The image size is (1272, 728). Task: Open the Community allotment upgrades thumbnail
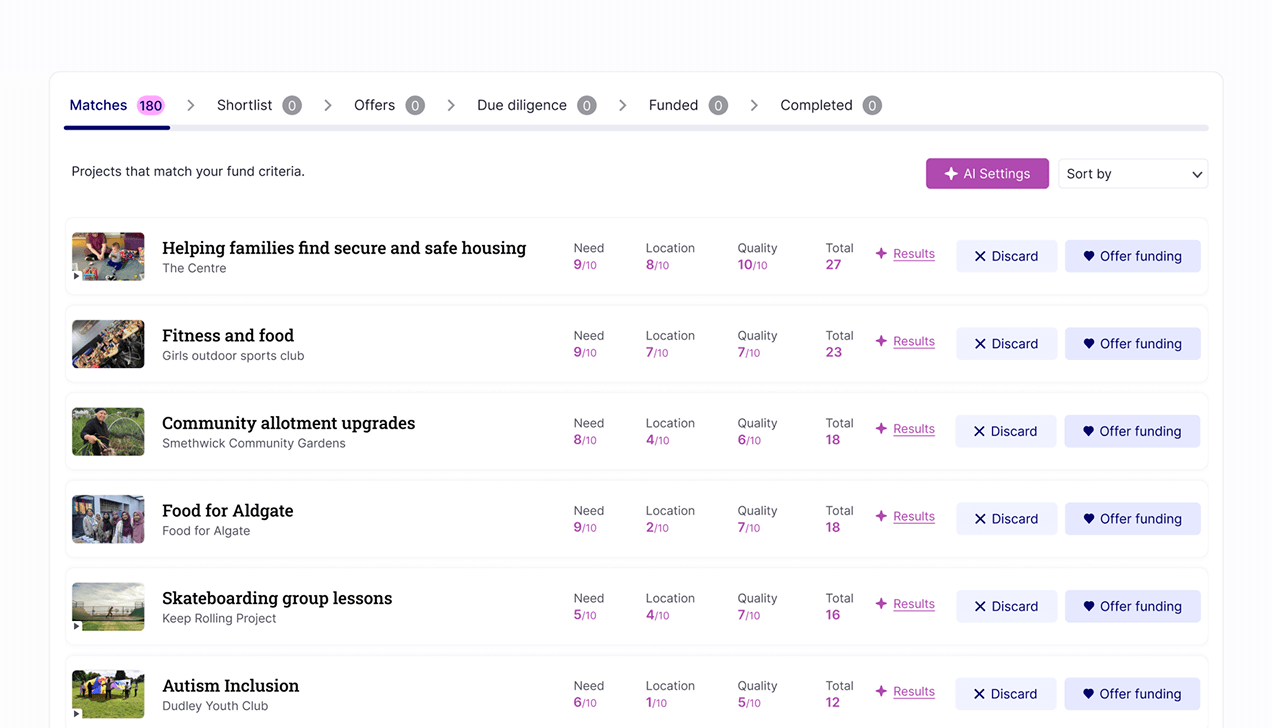tap(108, 431)
